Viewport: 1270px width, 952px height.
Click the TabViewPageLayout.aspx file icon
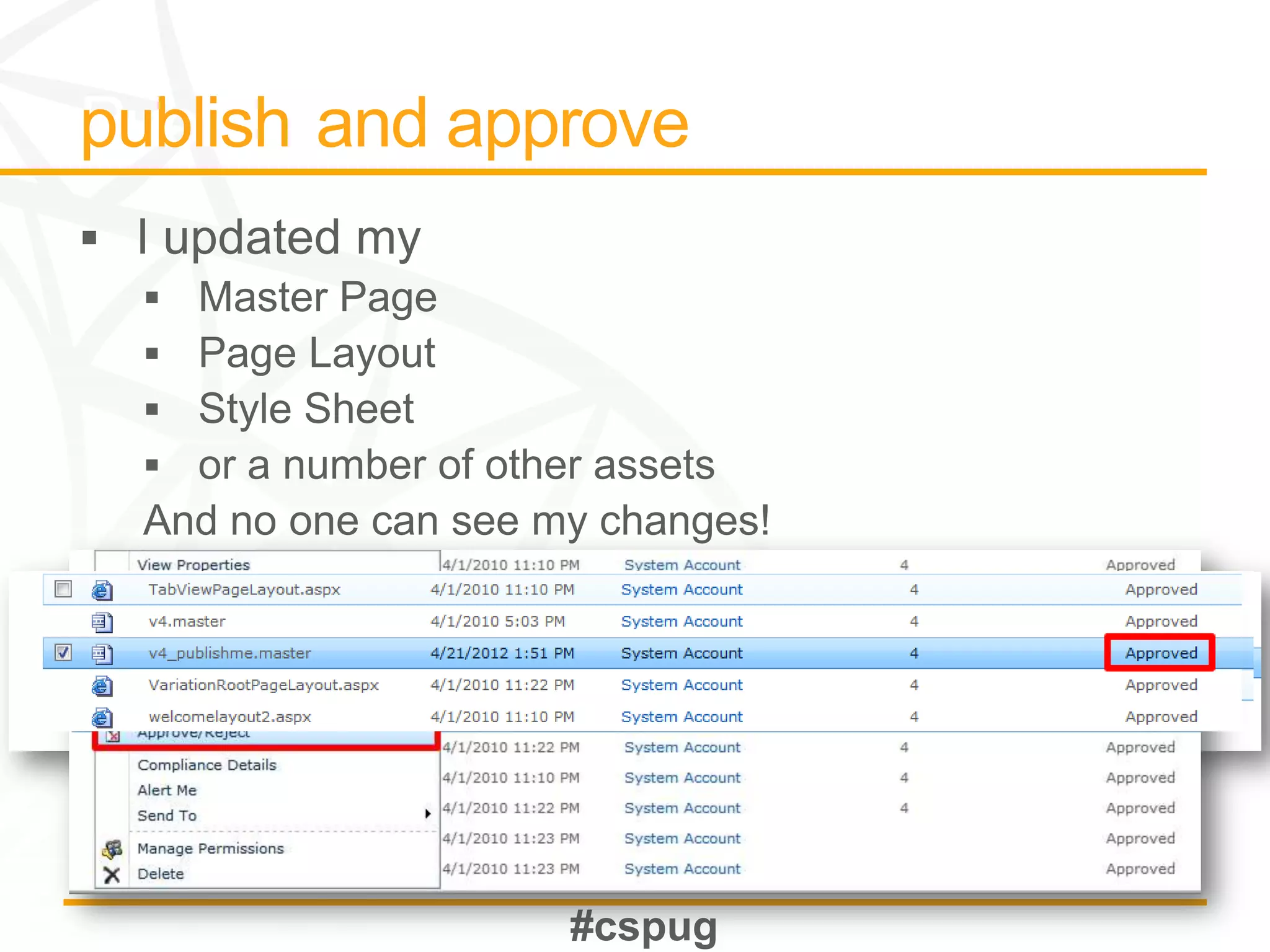pyautogui.click(x=102, y=590)
